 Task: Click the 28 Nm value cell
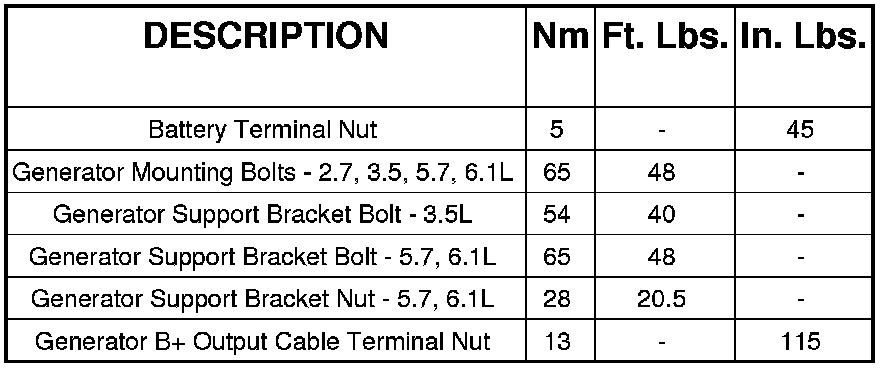557,298
